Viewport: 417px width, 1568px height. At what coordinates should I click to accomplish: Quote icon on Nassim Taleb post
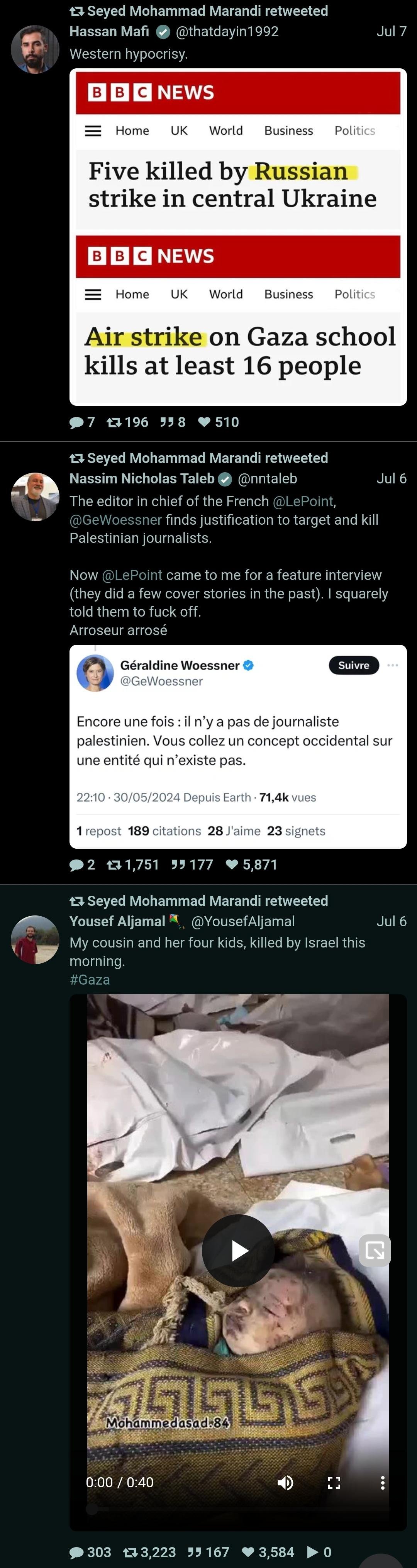click(178, 865)
